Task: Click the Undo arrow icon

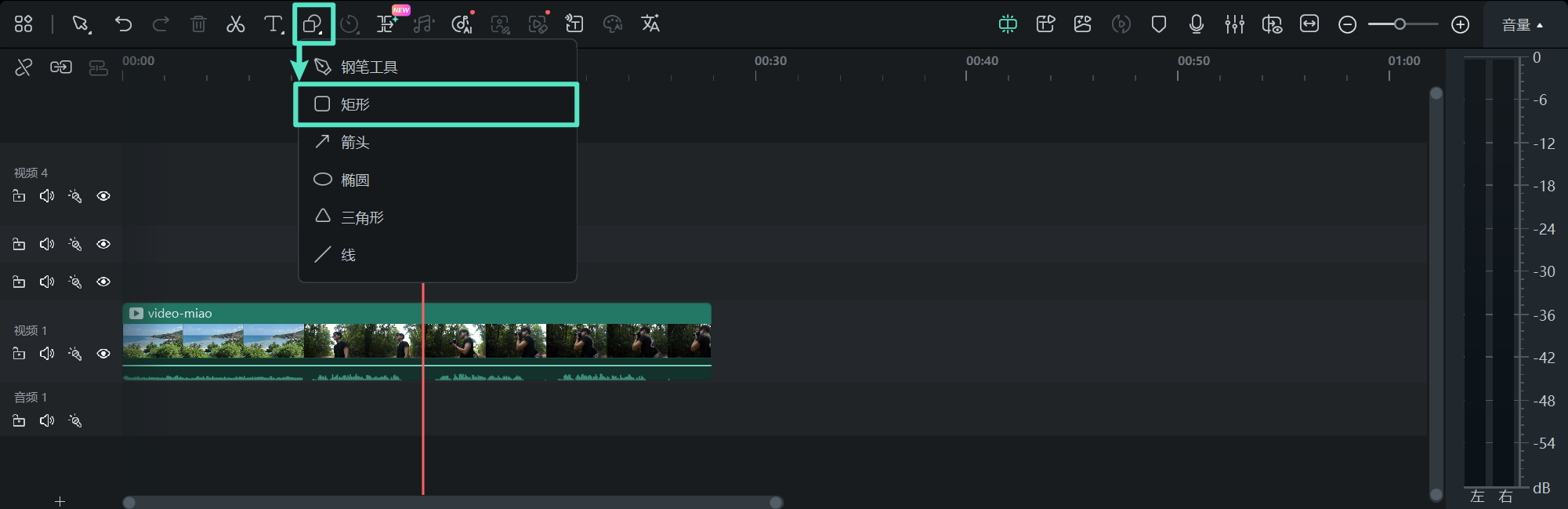Action: [123, 24]
